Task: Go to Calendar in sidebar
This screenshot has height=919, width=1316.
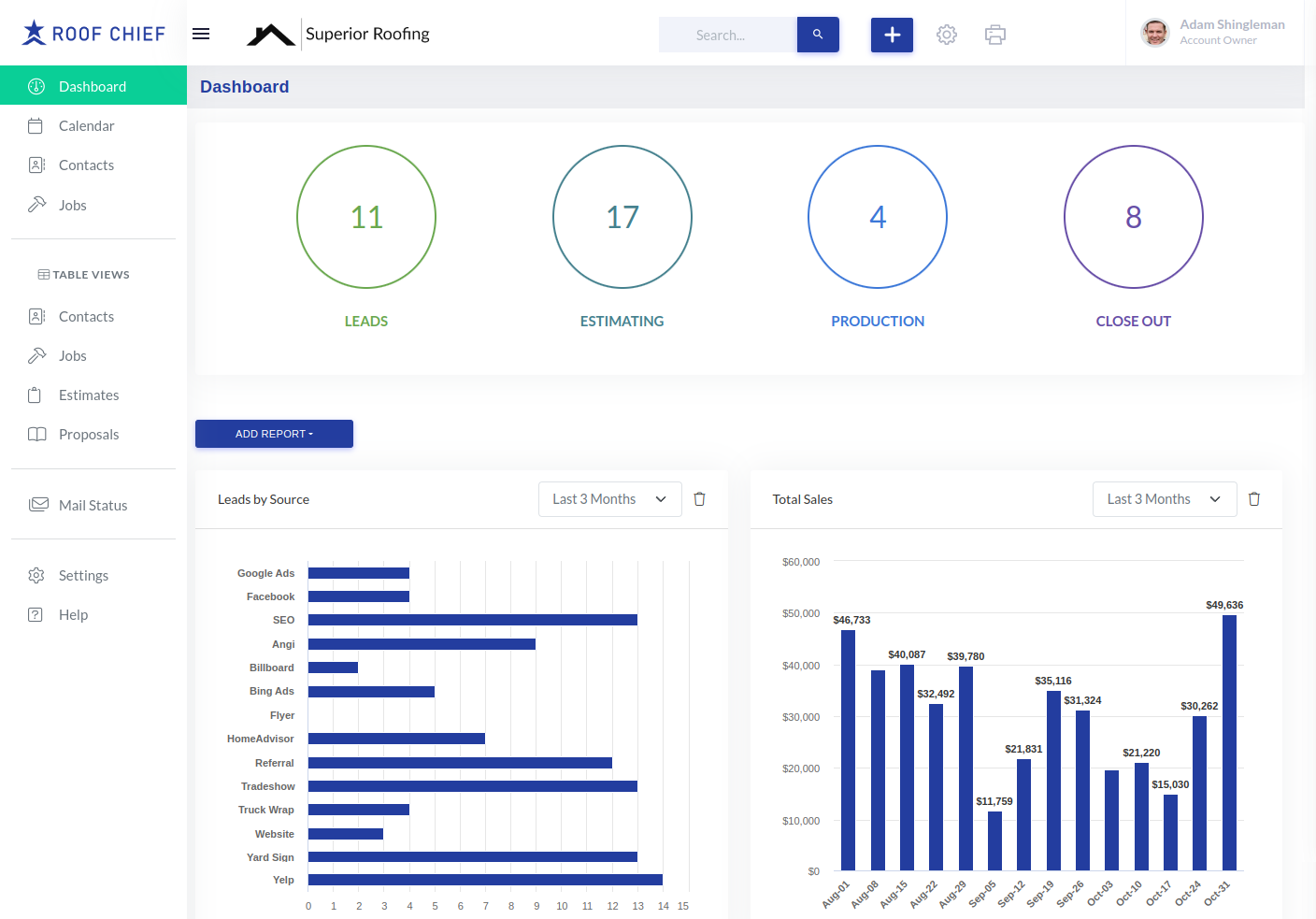Action: pos(93,125)
